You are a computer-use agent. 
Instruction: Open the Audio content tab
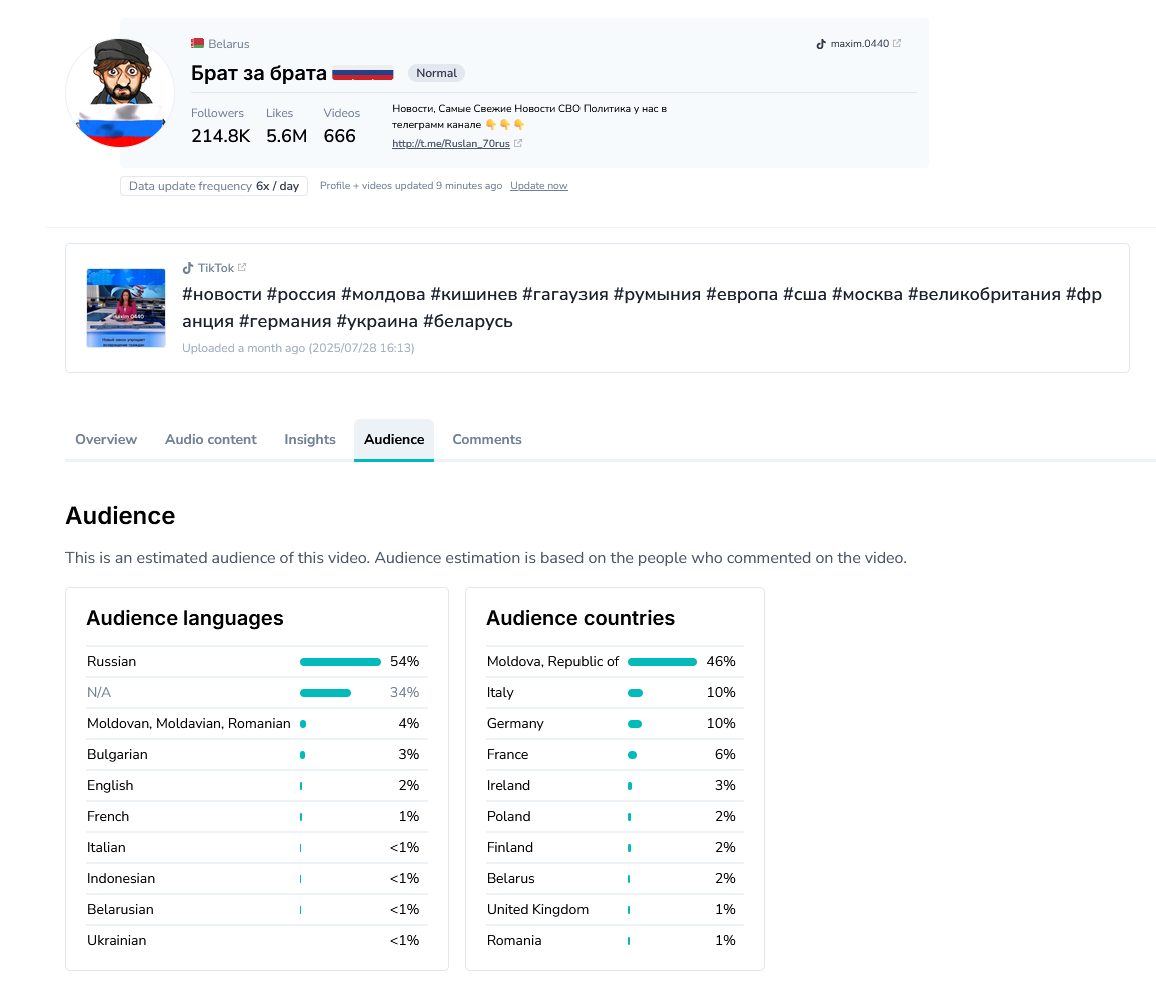211,439
